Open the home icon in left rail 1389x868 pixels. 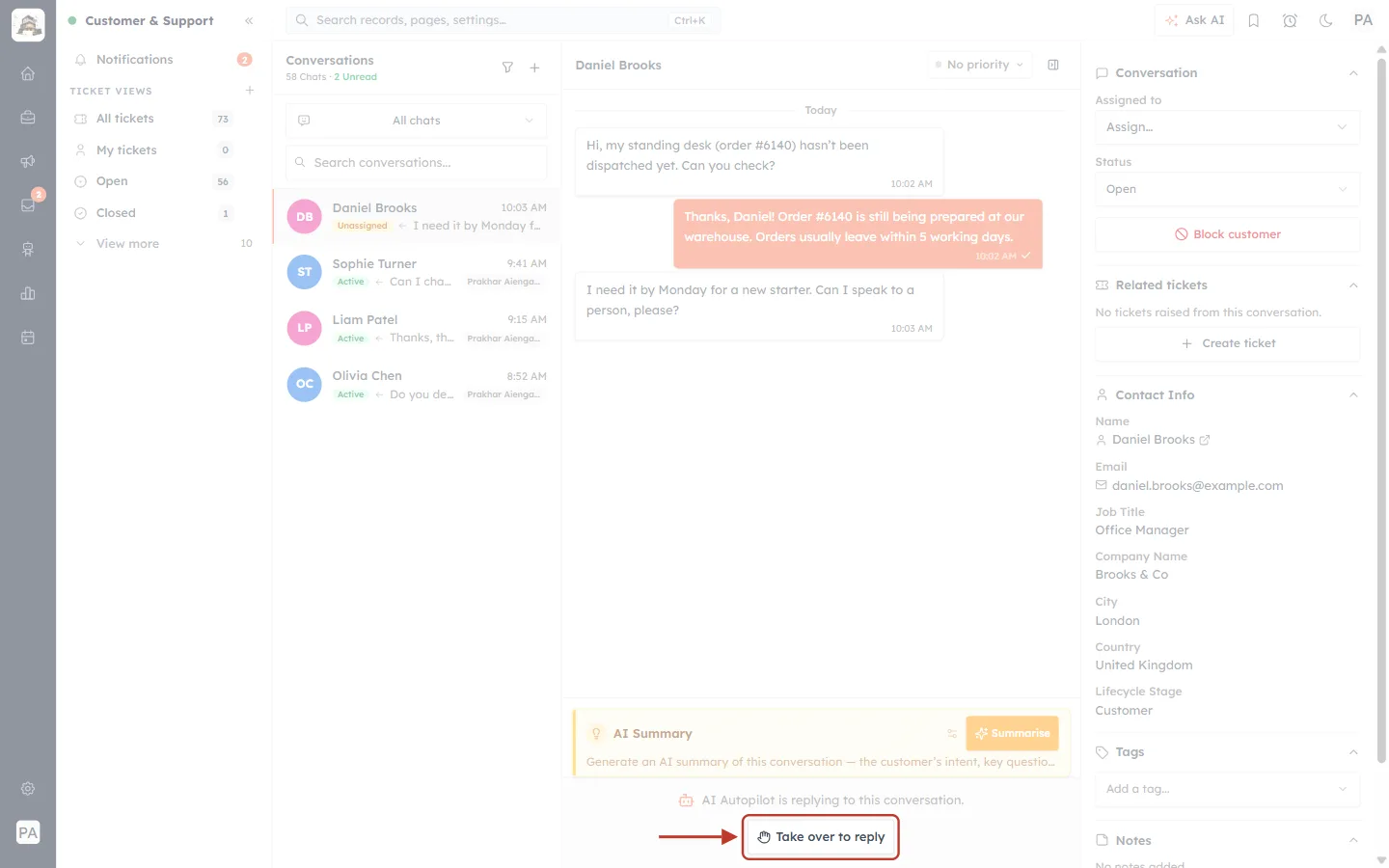(28, 73)
